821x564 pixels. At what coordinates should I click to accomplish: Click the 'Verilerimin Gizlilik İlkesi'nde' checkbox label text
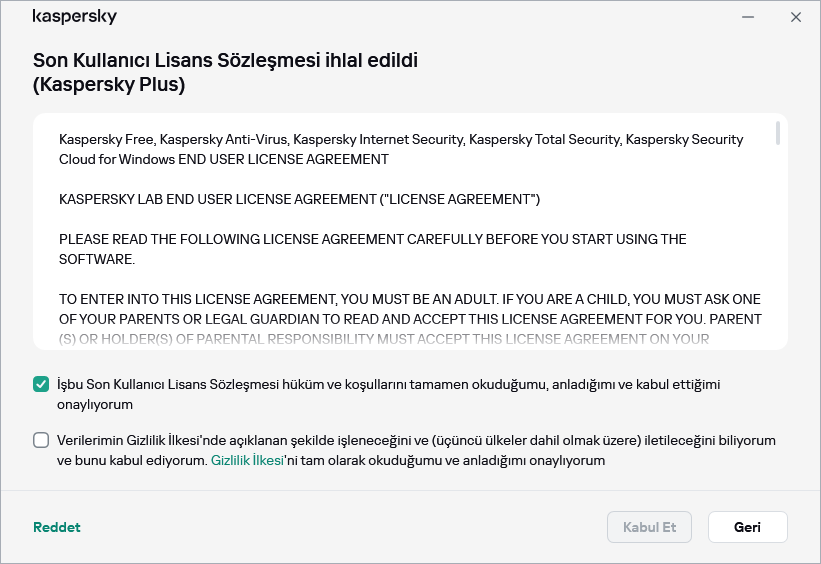[x=400, y=440]
